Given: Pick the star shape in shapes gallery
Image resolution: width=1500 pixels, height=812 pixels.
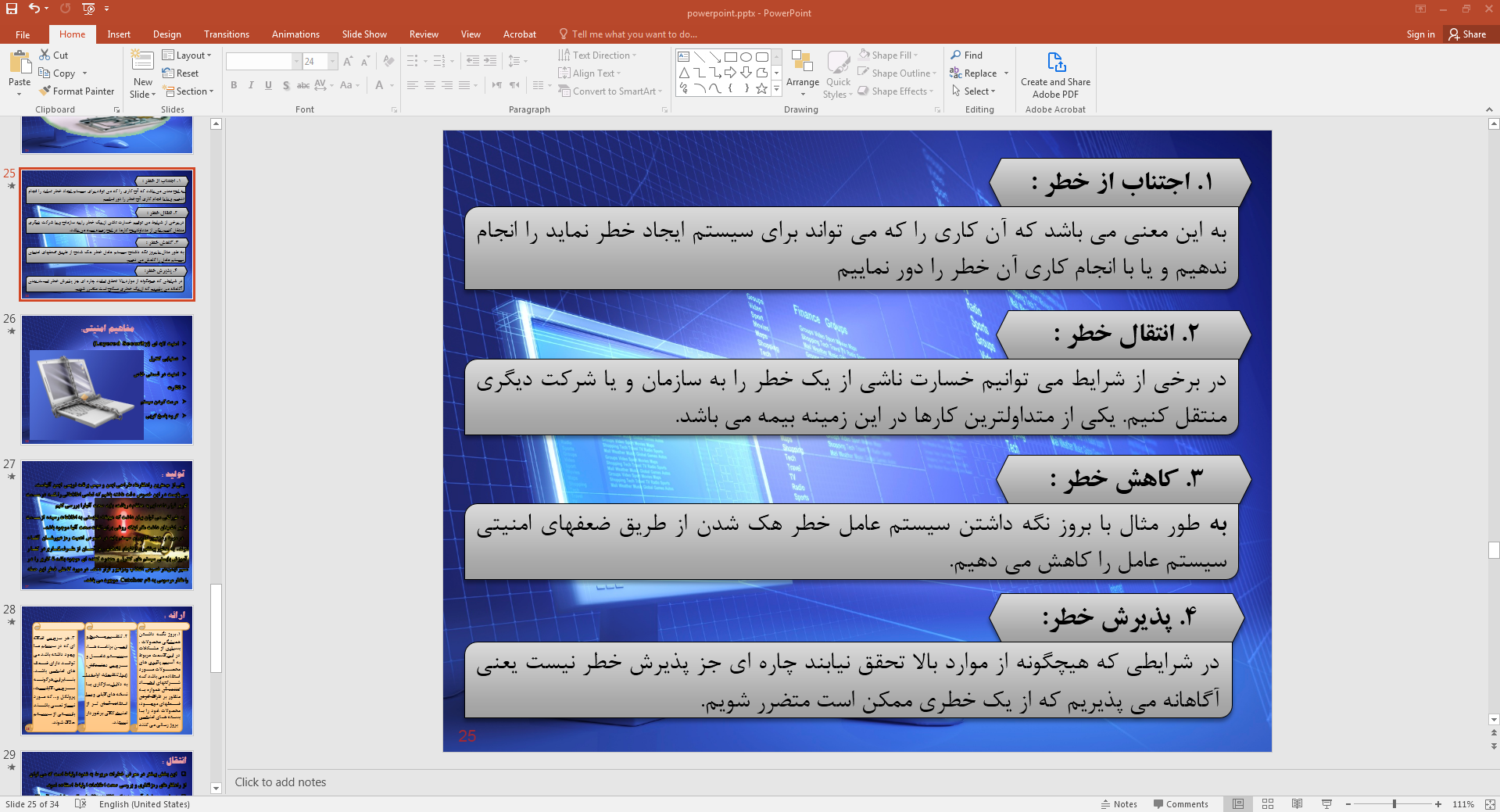Looking at the screenshot, I should pyautogui.click(x=761, y=88).
